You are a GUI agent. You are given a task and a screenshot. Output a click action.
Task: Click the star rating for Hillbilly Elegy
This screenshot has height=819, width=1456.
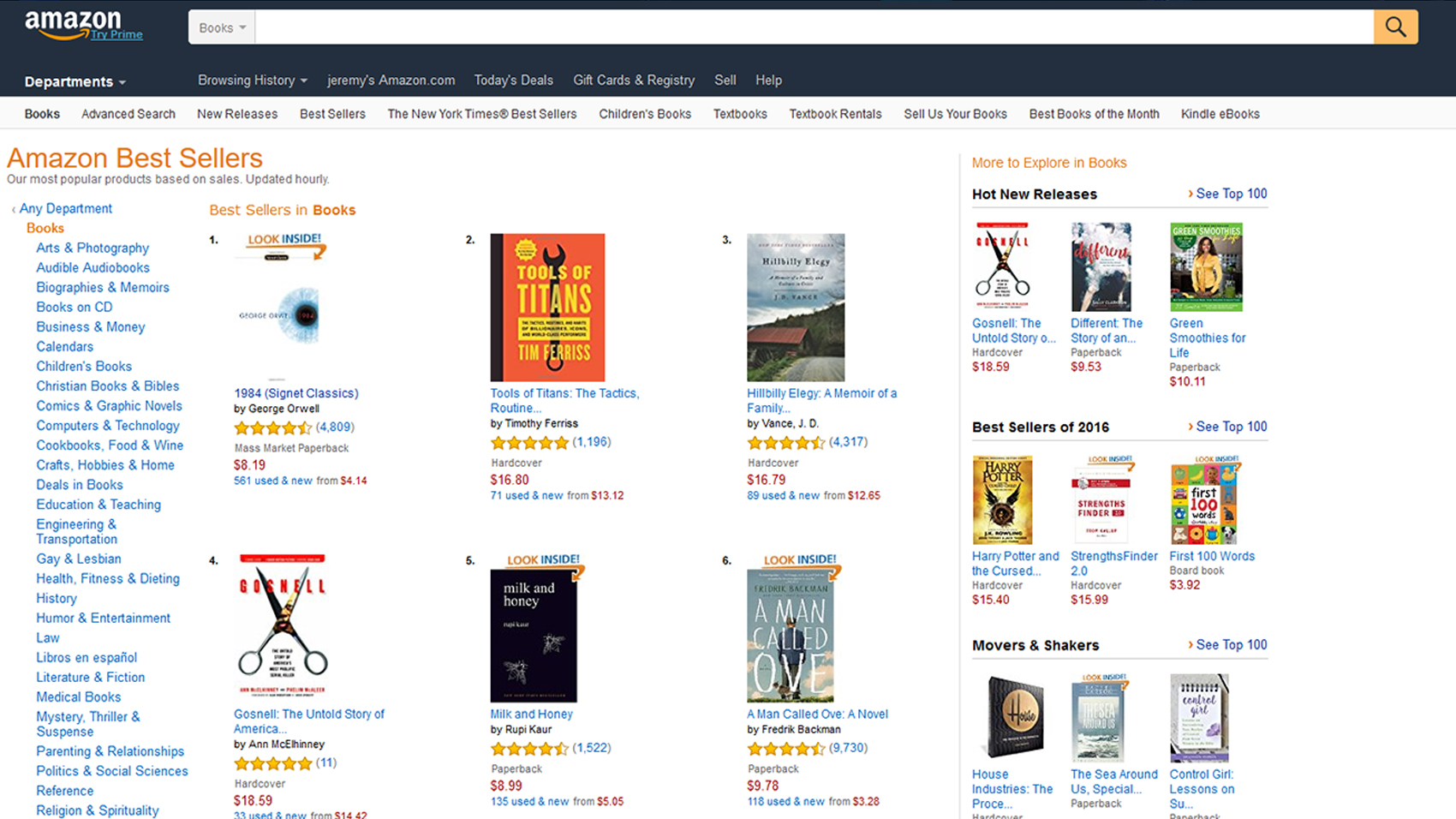[785, 443]
